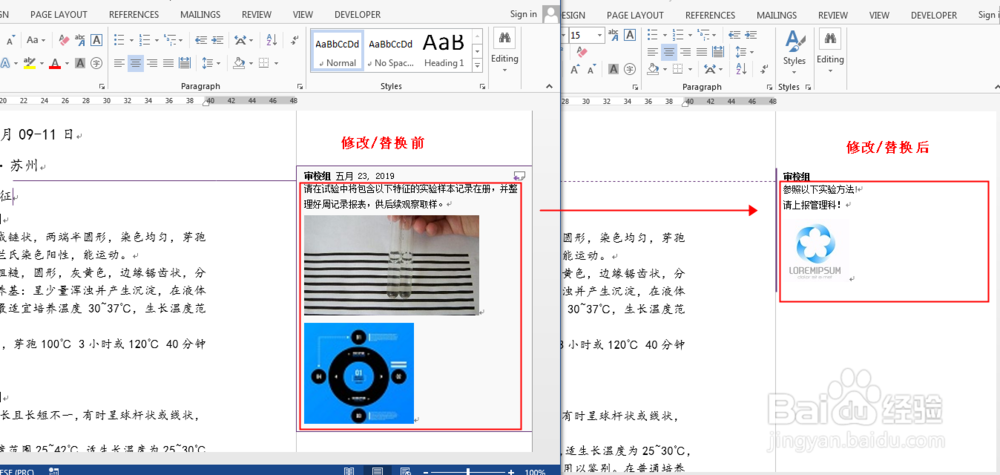This screenshot has height=475, width=1000.
Task: Click 100% zoom level in status bar
Action: click(x=535, y=472)
